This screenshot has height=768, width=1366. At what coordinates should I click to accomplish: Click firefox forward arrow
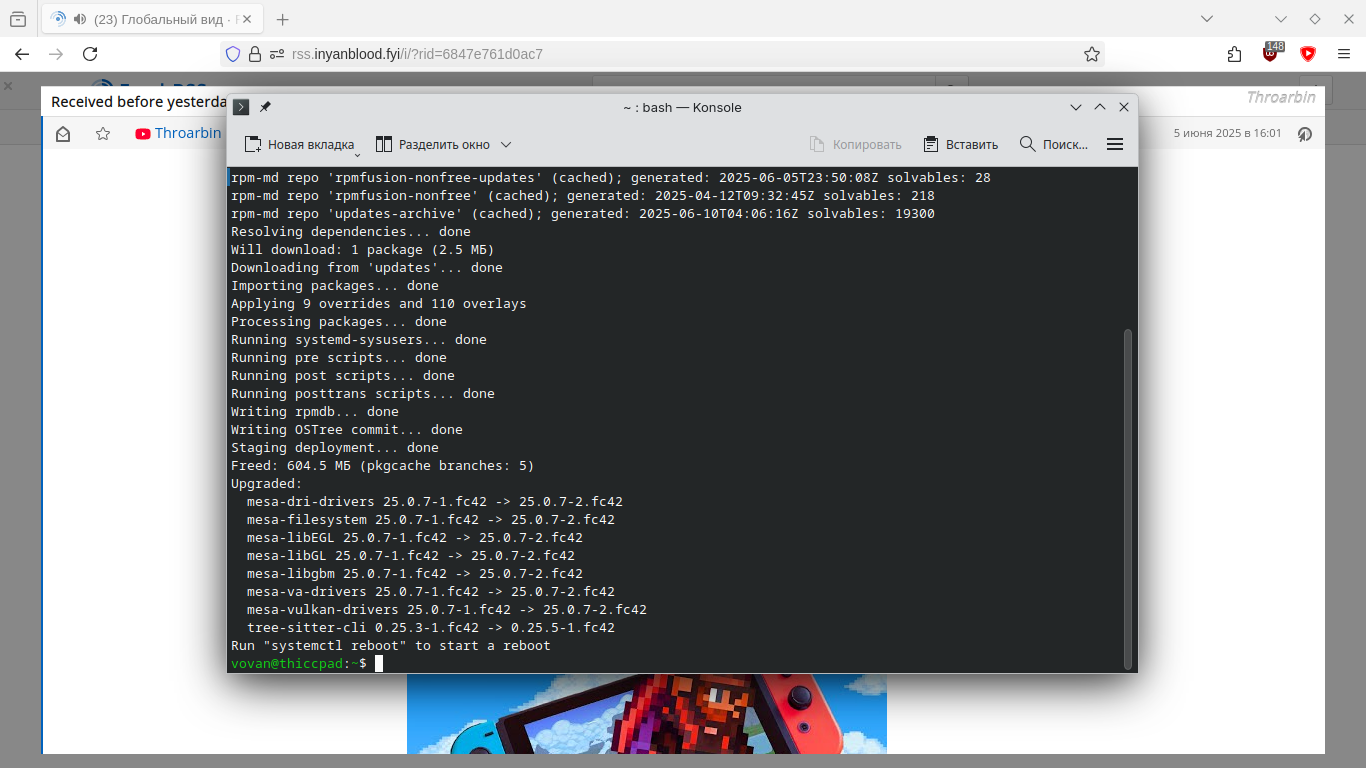tap(56, 54)
